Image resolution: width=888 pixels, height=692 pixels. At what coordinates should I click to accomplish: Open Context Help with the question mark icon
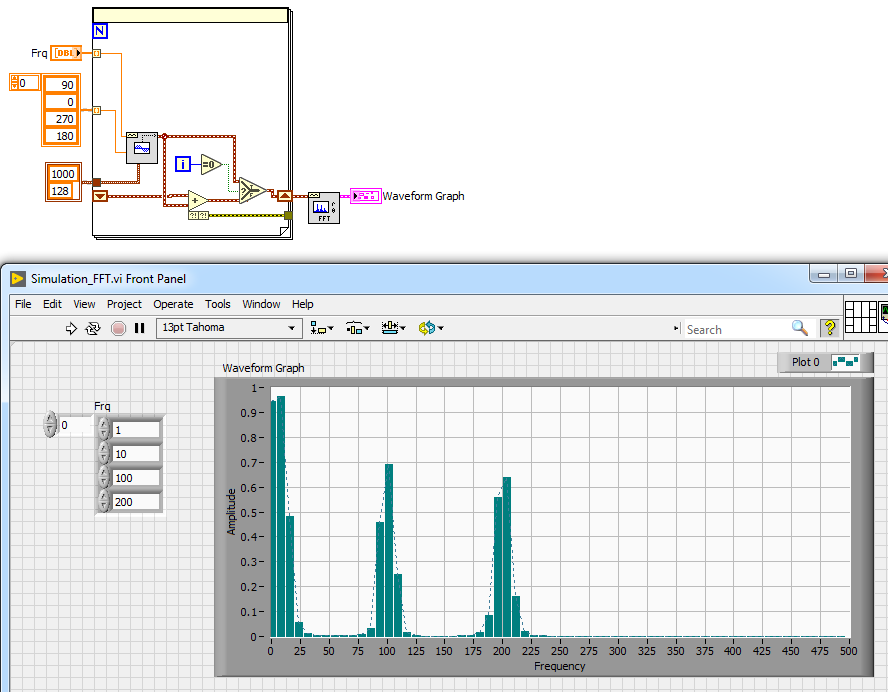(829, 328)
